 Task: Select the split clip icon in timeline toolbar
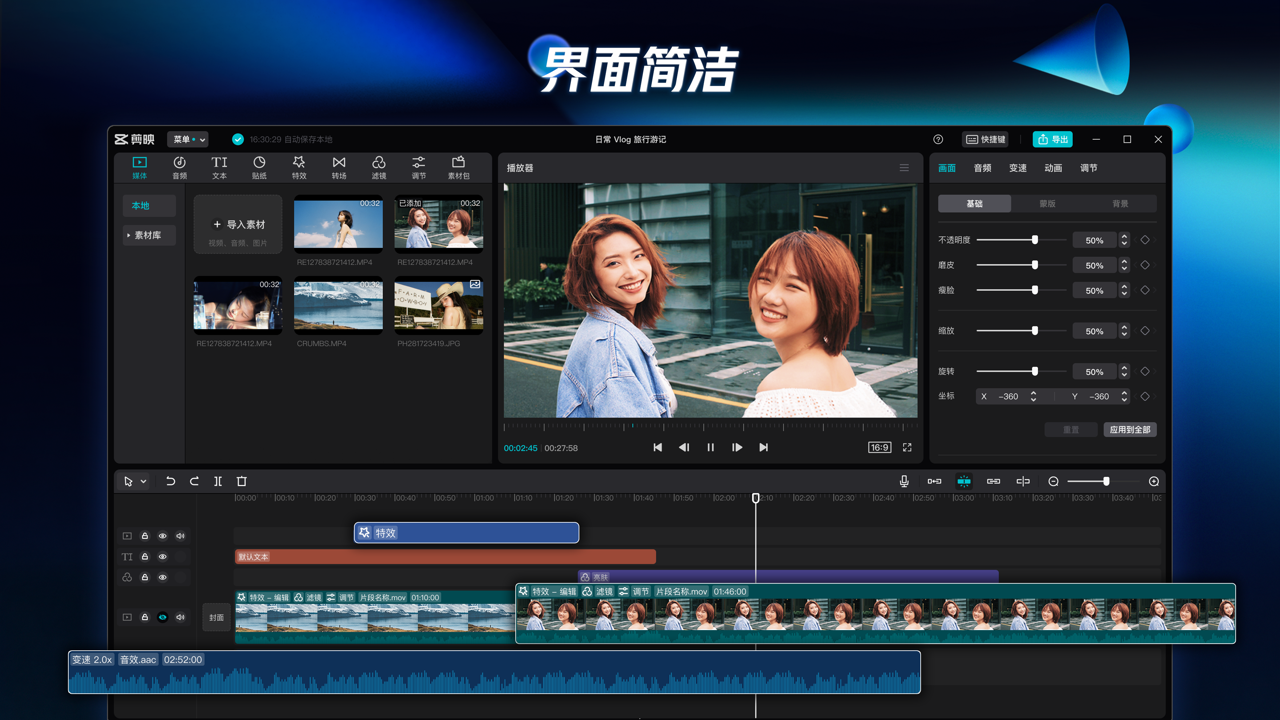[x=218, y=481]
